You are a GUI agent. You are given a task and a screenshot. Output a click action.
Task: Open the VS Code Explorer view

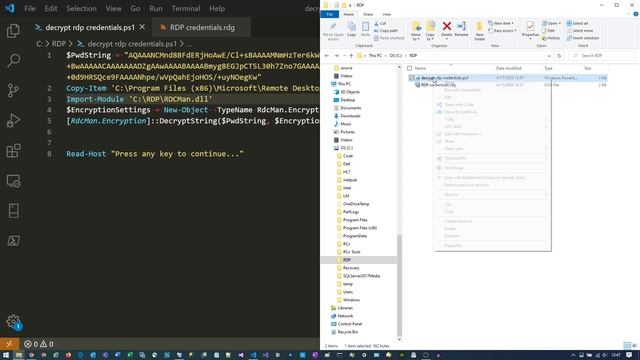point(13,31)
